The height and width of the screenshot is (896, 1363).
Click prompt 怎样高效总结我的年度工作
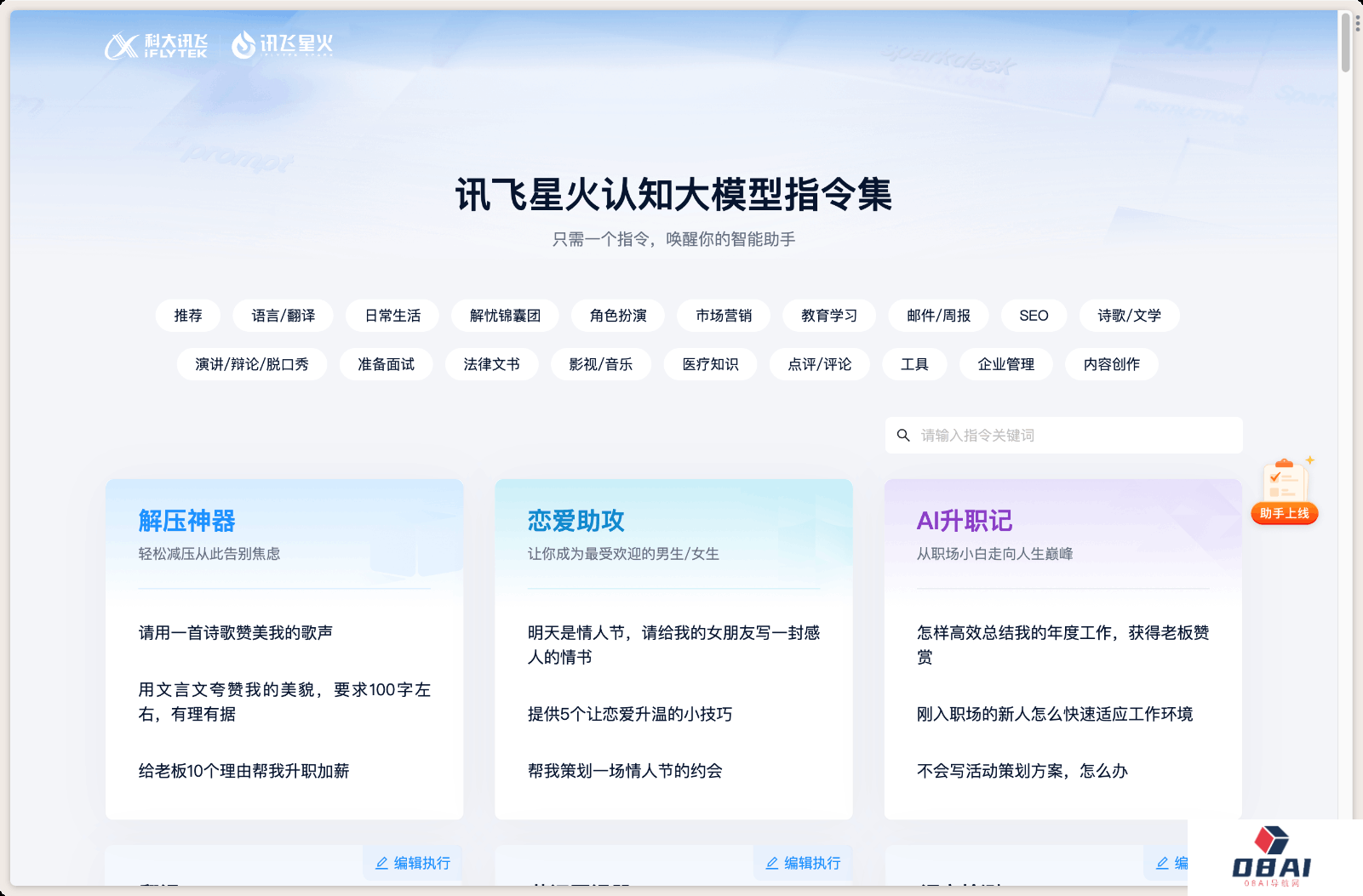pos(1062,645)
